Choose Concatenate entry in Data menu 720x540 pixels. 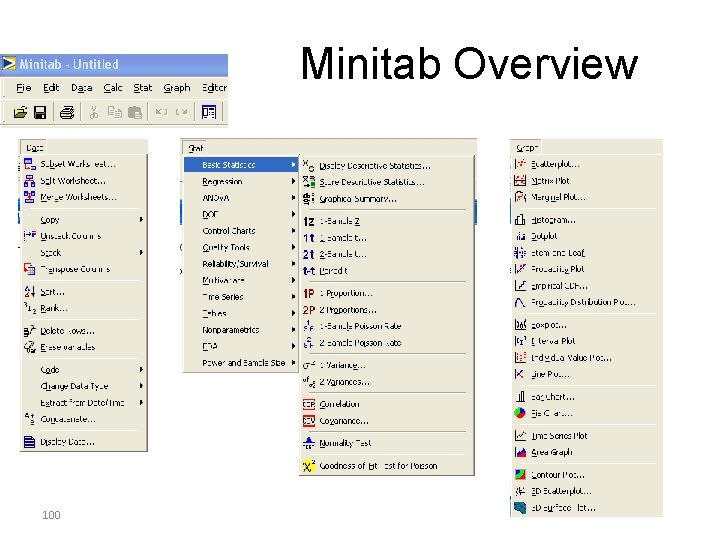[x=84, y=419]
